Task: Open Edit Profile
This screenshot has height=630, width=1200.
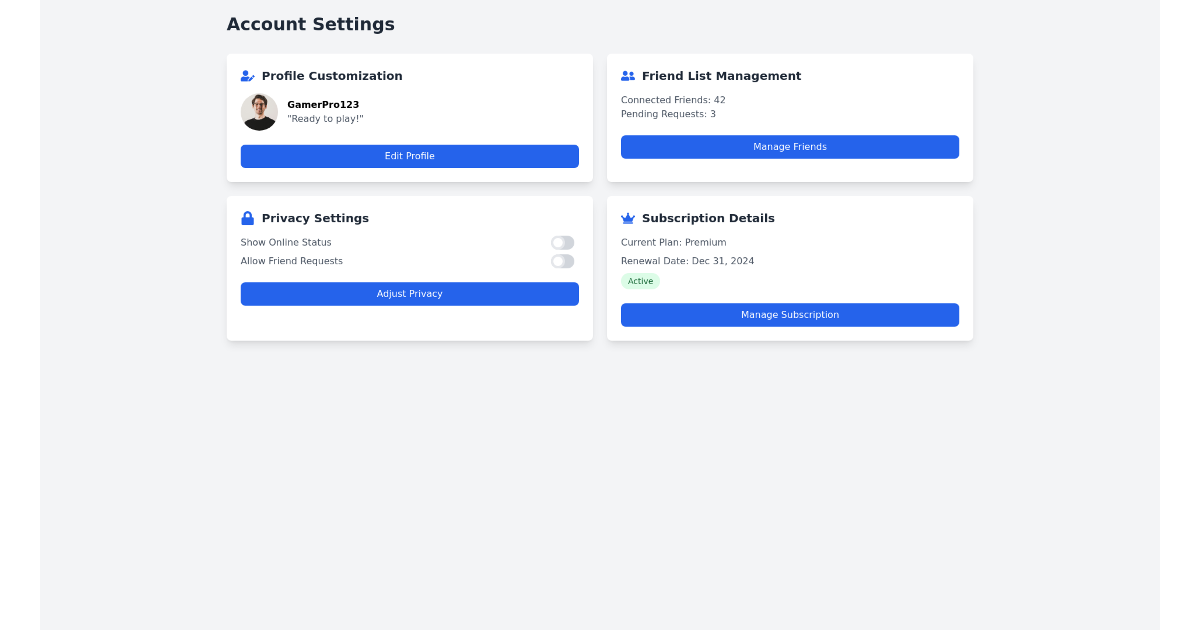Action: [x=409, y=156]
